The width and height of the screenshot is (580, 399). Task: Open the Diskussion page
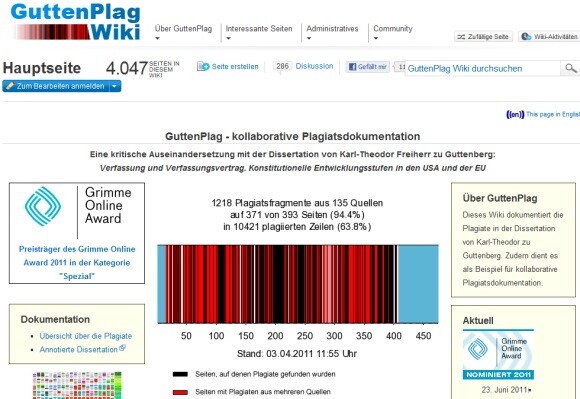coord(314,66)
